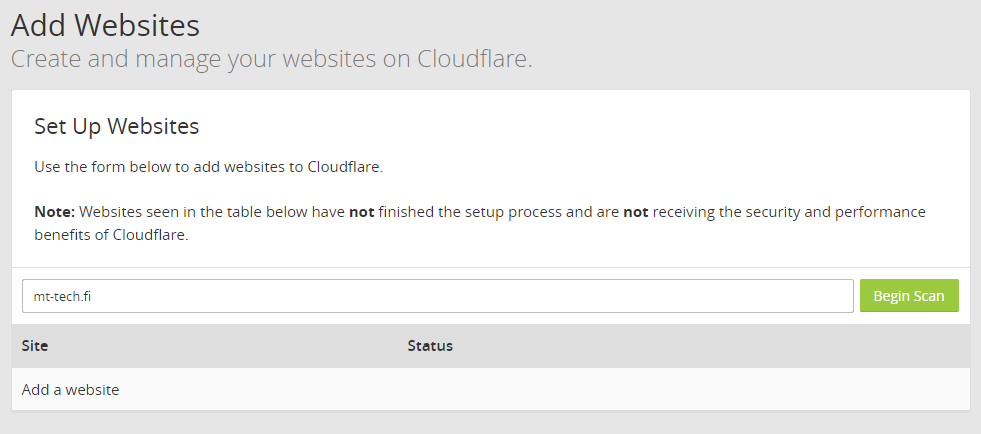Click the Status column header
Screen dimensions: 981x434
[430, 346]
